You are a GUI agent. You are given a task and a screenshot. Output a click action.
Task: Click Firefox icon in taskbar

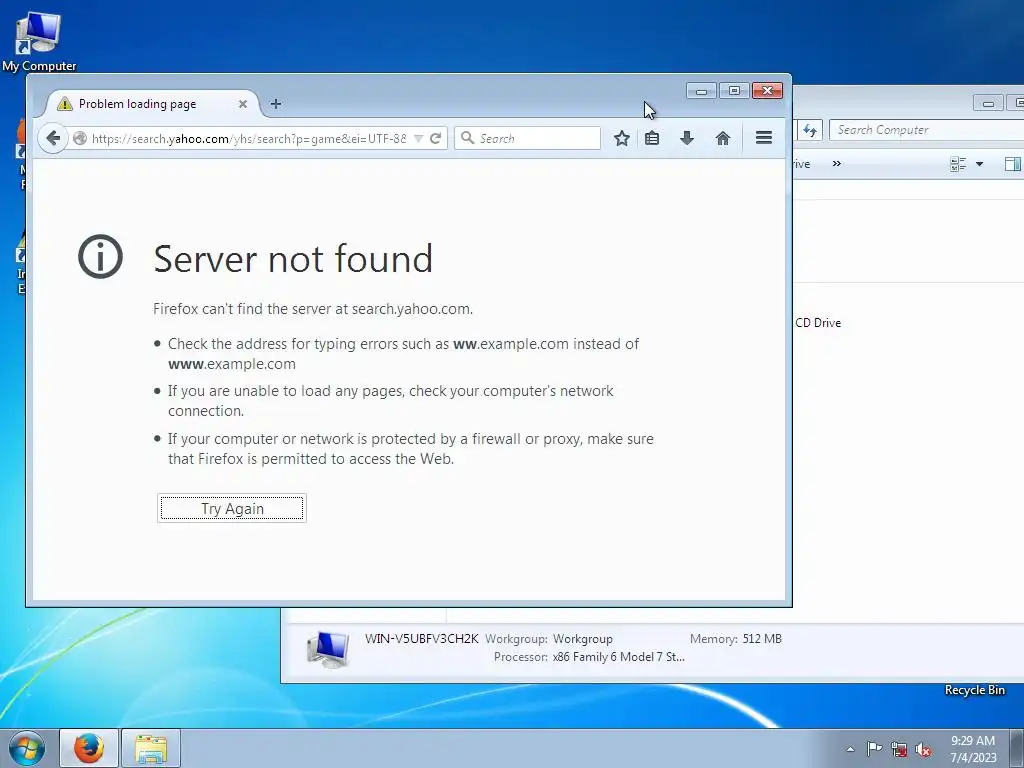pyautogui.click(x=89, y=748)
